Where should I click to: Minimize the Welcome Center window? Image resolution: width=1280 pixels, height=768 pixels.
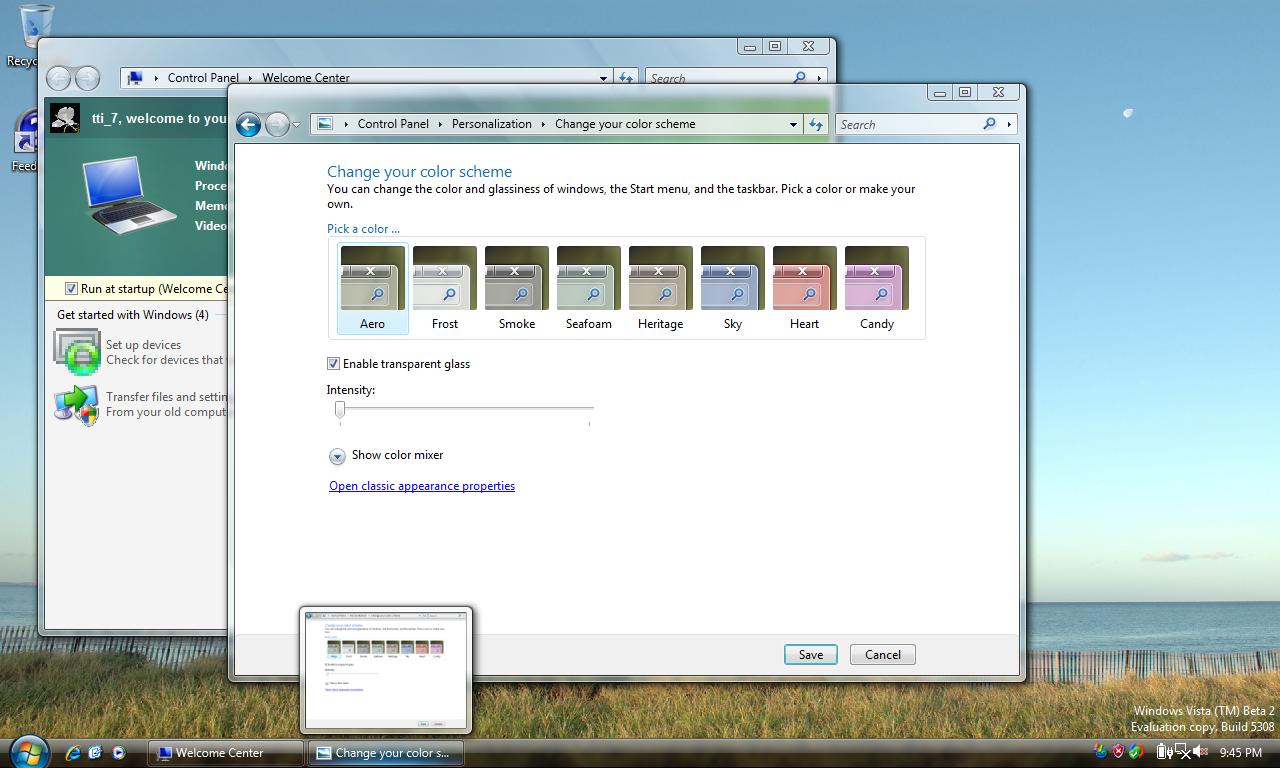750,46
